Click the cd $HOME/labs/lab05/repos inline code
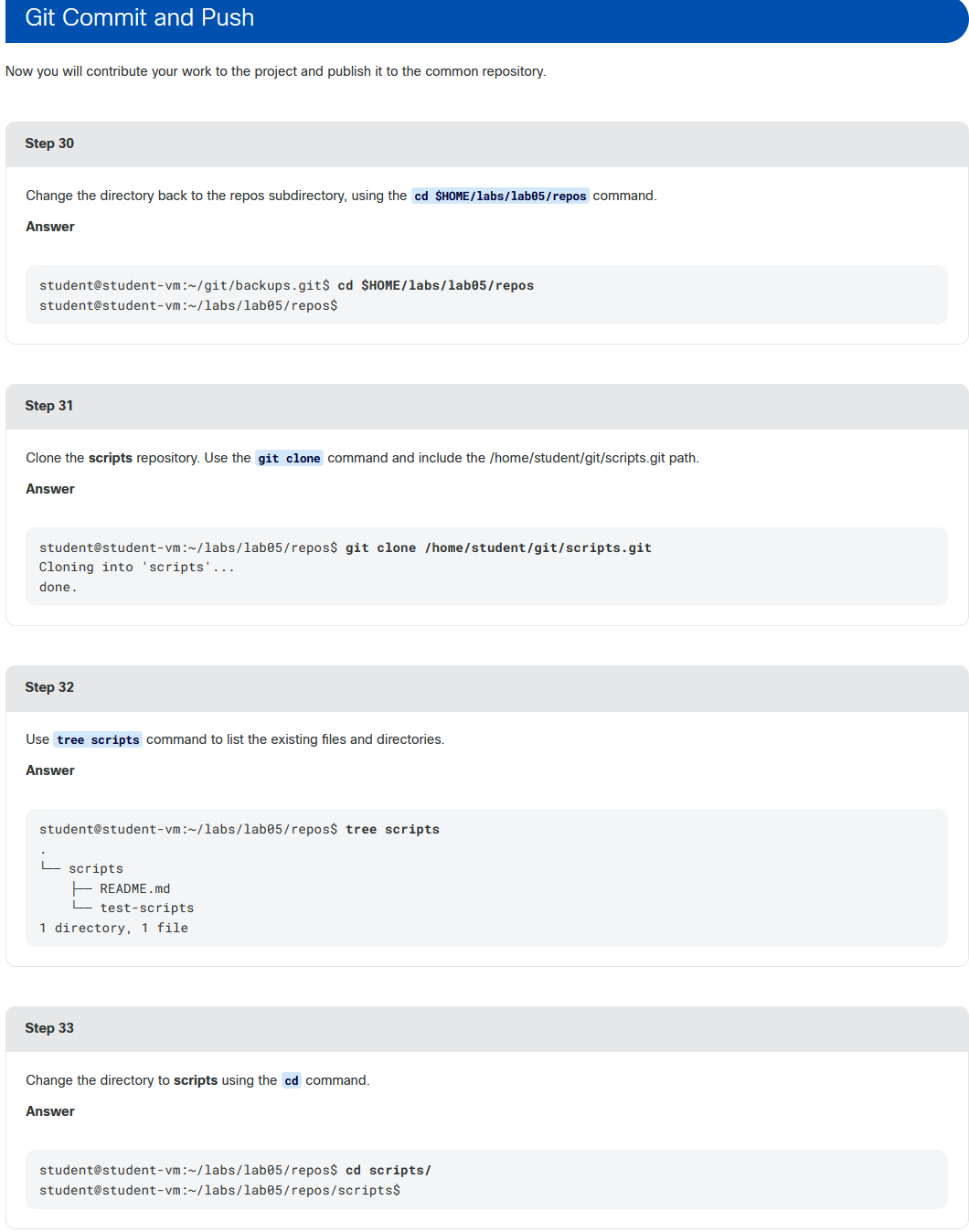Viewport: 969px width, 1232px height. click(x=500, y=196)
